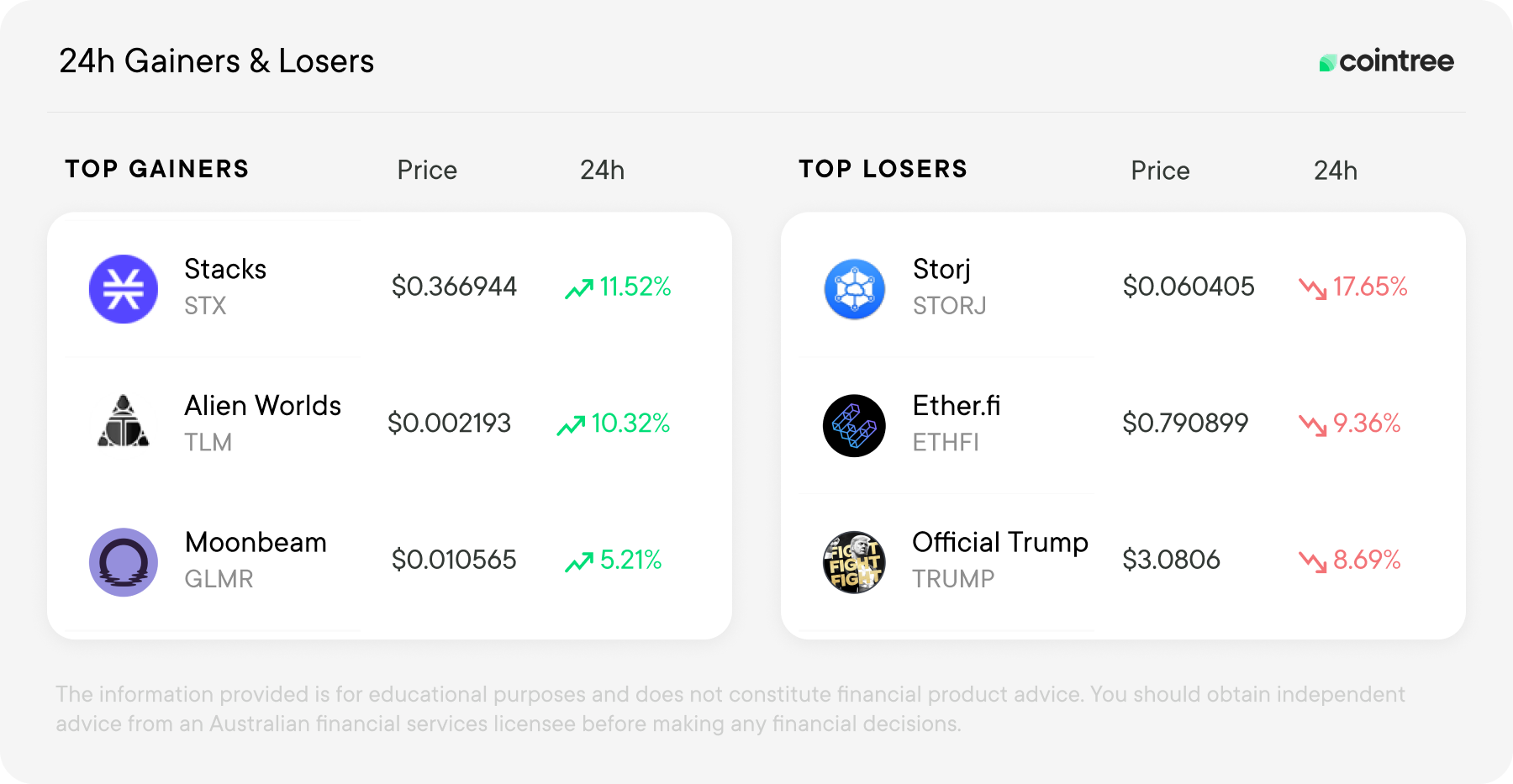Click the Moonbeam GLMR purple icon

point(124,562)
